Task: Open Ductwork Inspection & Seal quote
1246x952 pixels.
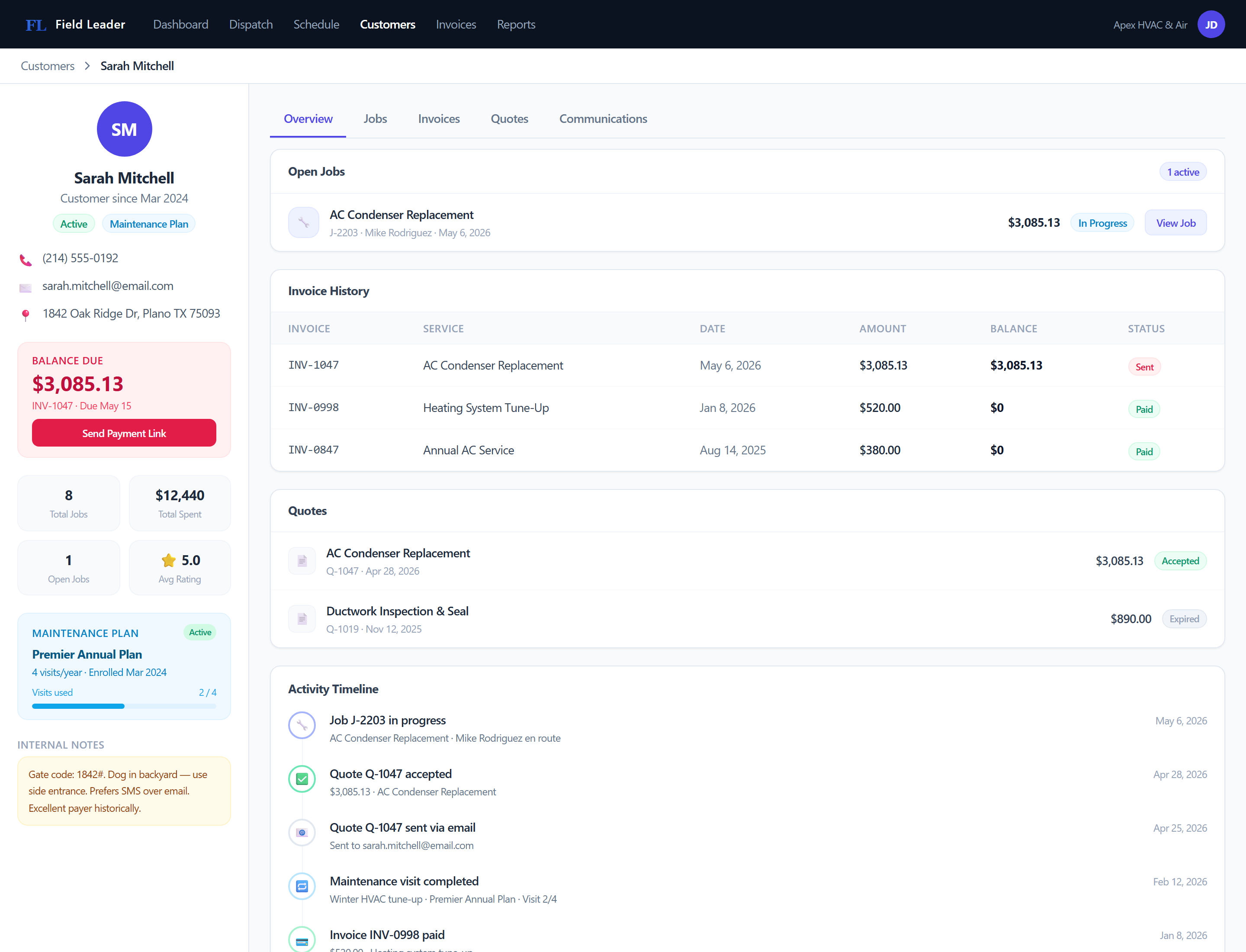Action: pyautogui.click(x=397, y=611)
